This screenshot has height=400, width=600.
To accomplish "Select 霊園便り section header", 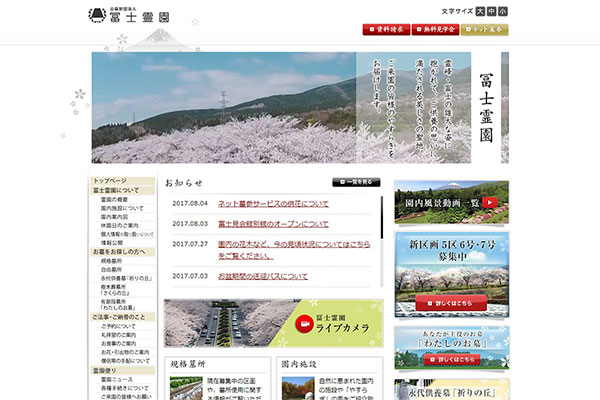I will (x=123, y=371).
